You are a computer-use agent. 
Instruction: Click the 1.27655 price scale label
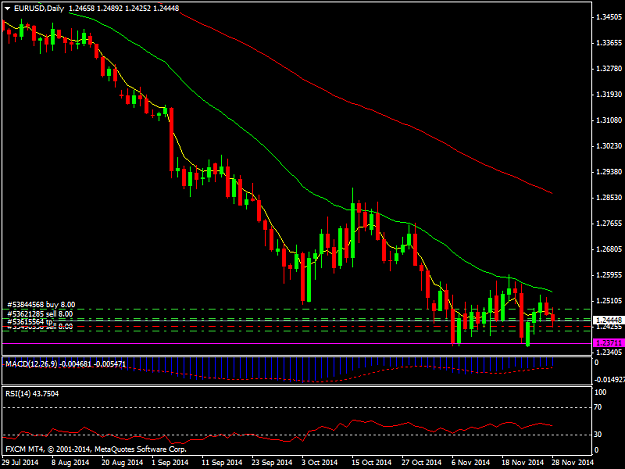pyautogui.click(x=609, y=224)
